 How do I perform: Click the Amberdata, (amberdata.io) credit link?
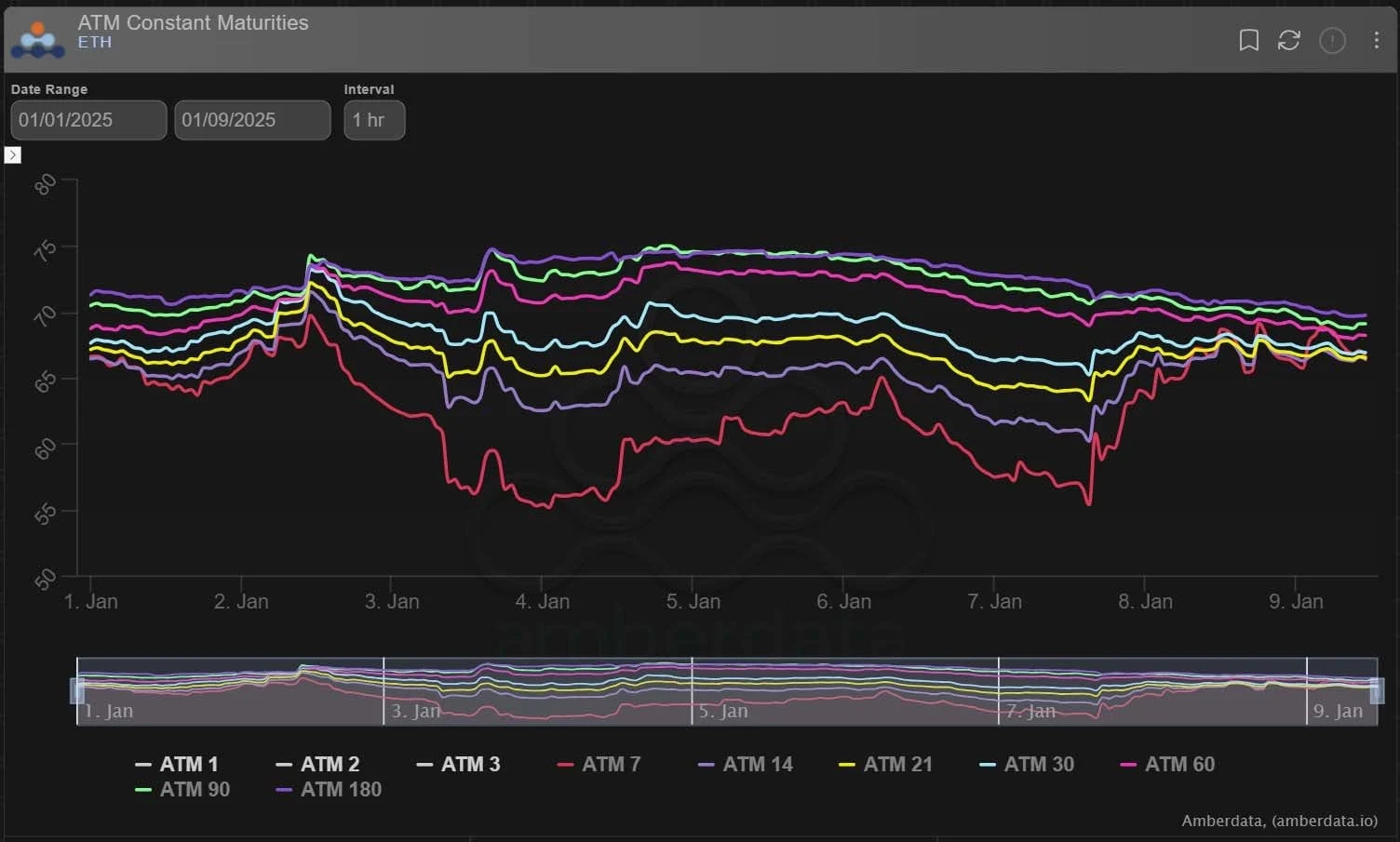click(x=1279, y=821)
